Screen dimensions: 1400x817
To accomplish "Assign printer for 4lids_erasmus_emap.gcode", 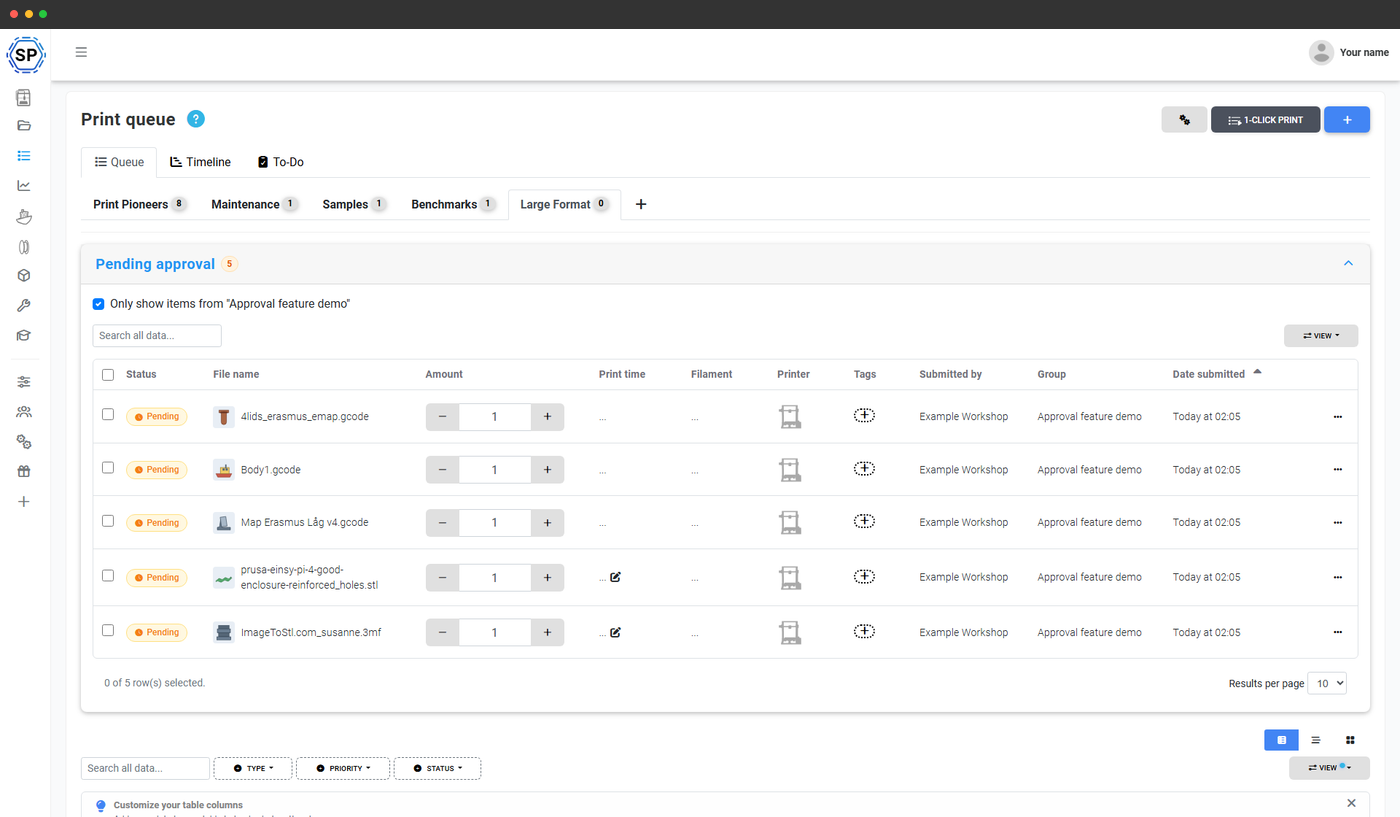I will click(790, 416).
